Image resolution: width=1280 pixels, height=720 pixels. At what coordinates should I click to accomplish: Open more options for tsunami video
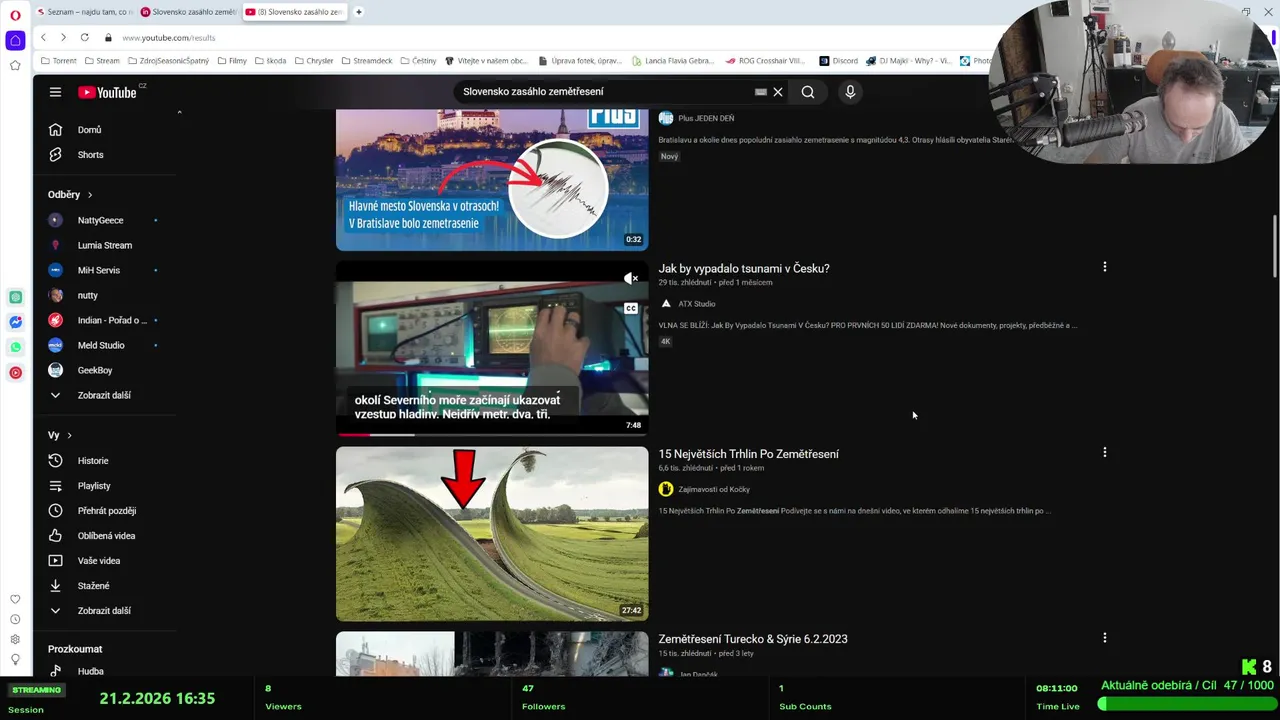1105,267
